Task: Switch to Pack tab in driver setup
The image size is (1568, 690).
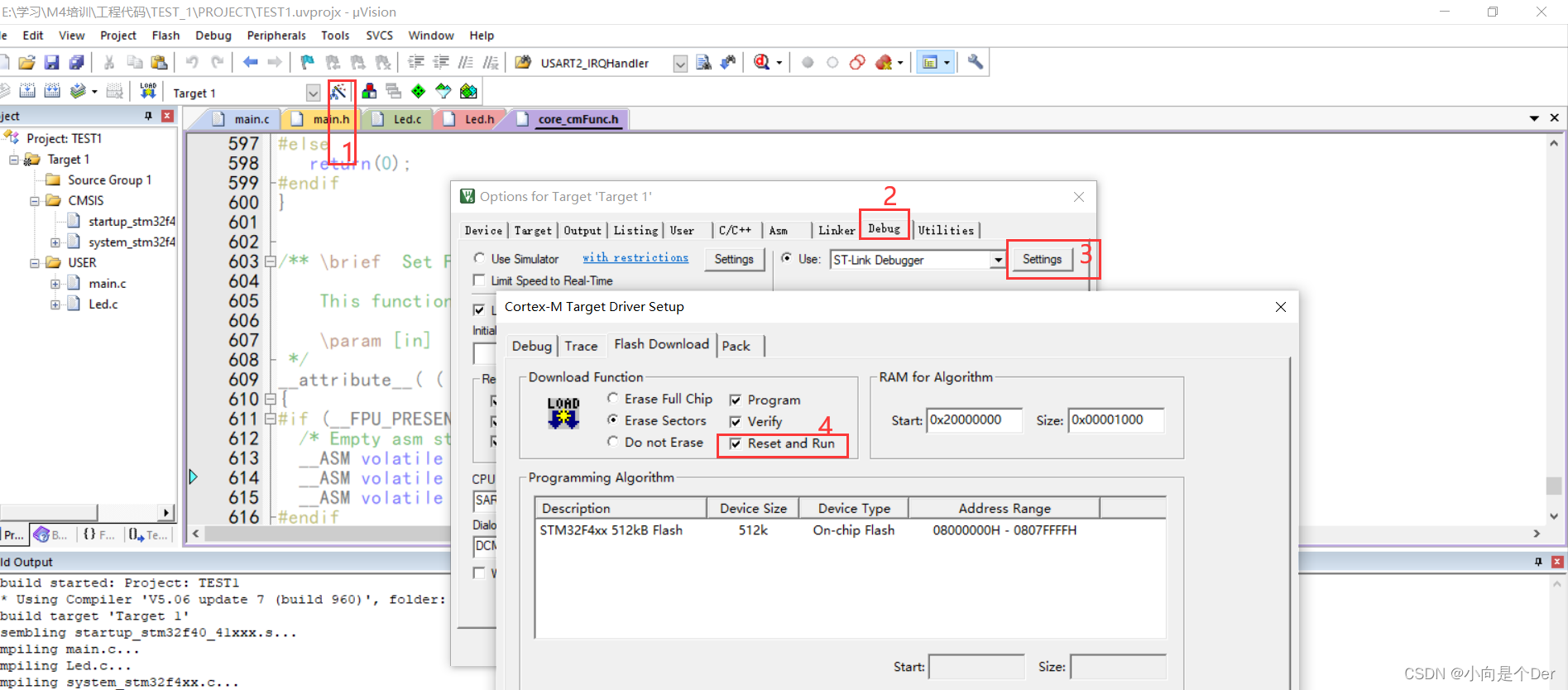Action: 736,346
